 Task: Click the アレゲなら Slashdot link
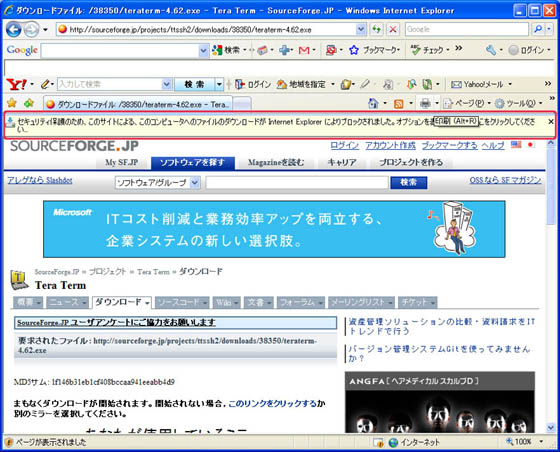(x=40, y=180)
